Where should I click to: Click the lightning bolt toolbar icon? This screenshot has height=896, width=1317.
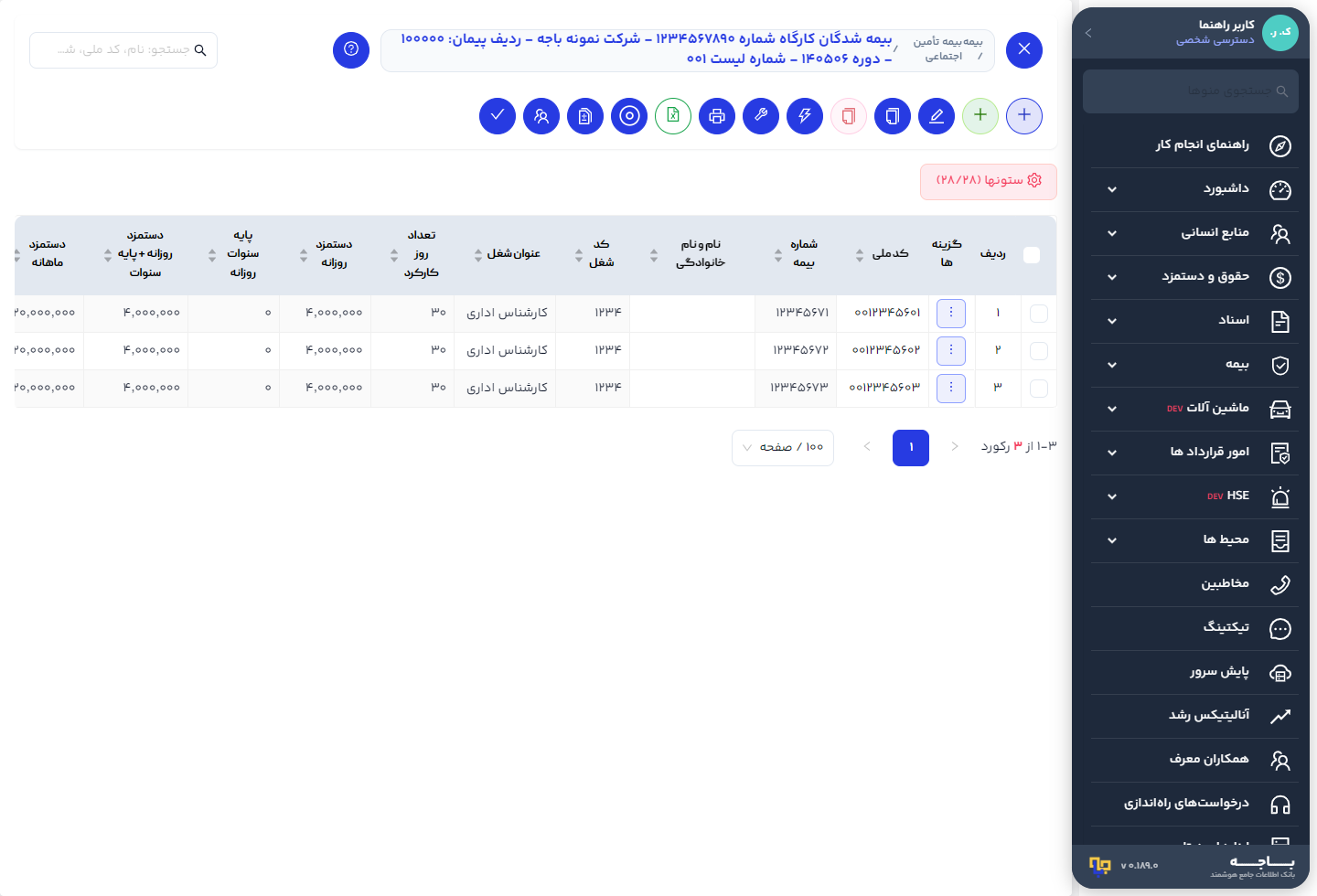coord(805,116)
